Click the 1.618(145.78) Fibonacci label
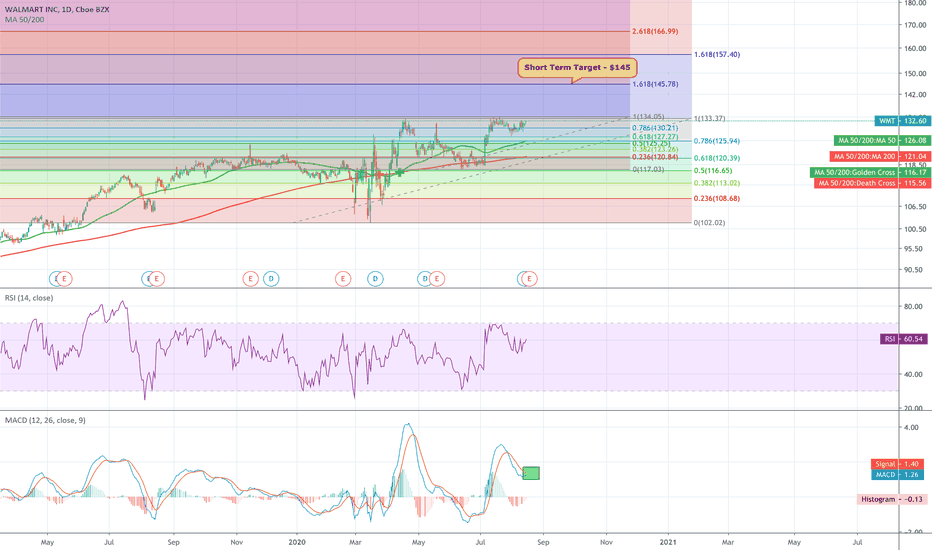This screenshot has height=550, width=932. click(x=655, y=84)
